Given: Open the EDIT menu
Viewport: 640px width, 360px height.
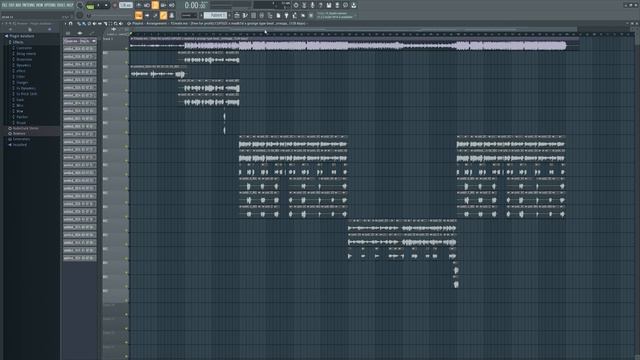Looking at the screenshot, I should click(11, 5).
